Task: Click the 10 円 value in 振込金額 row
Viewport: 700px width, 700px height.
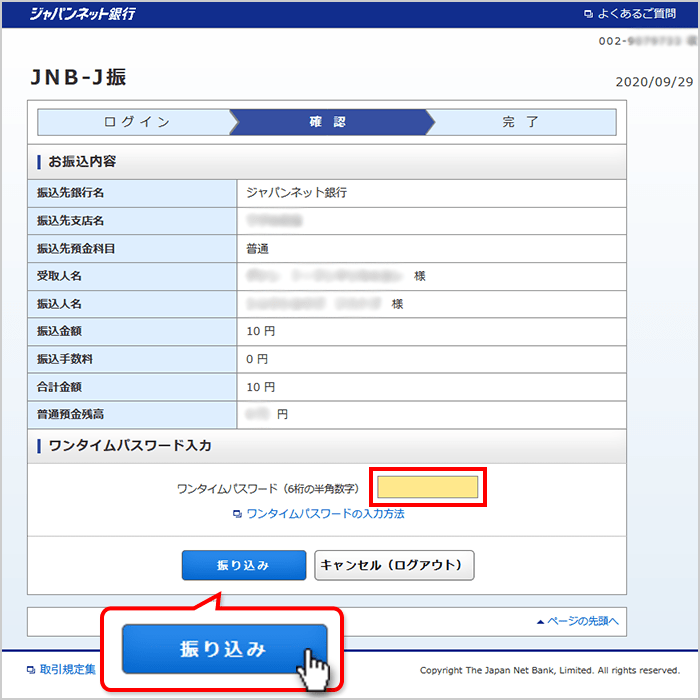Action: [x=261, y=331]
